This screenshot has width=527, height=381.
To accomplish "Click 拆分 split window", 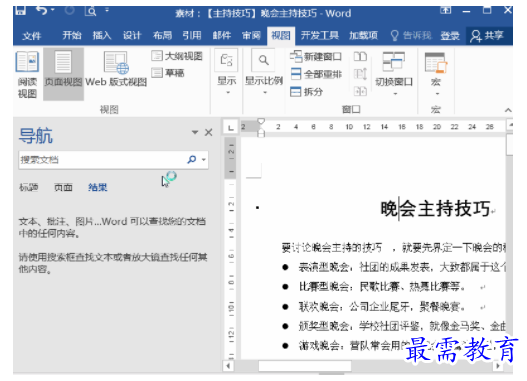I will click(307, 91).
